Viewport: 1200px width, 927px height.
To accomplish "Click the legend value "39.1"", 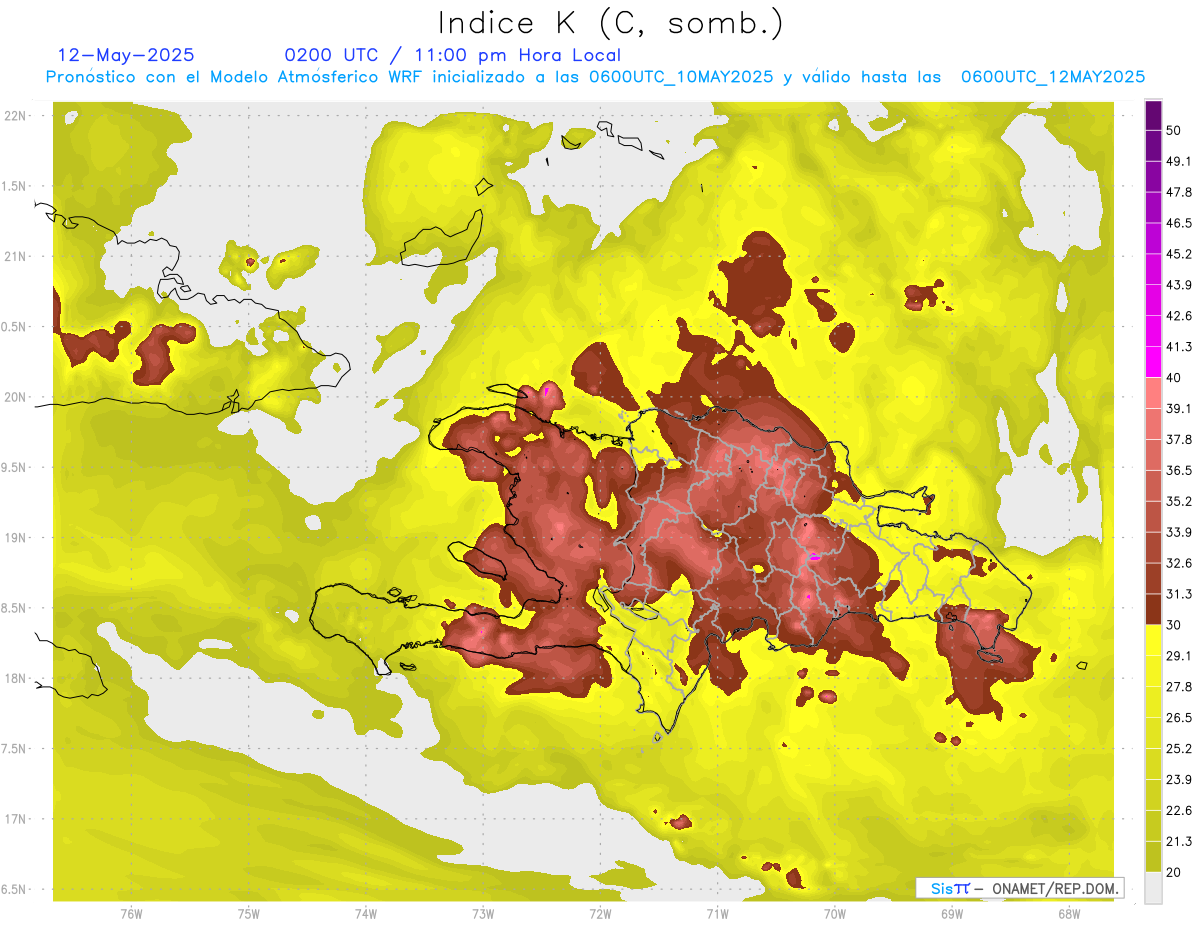I will [x=1178, y=408].
